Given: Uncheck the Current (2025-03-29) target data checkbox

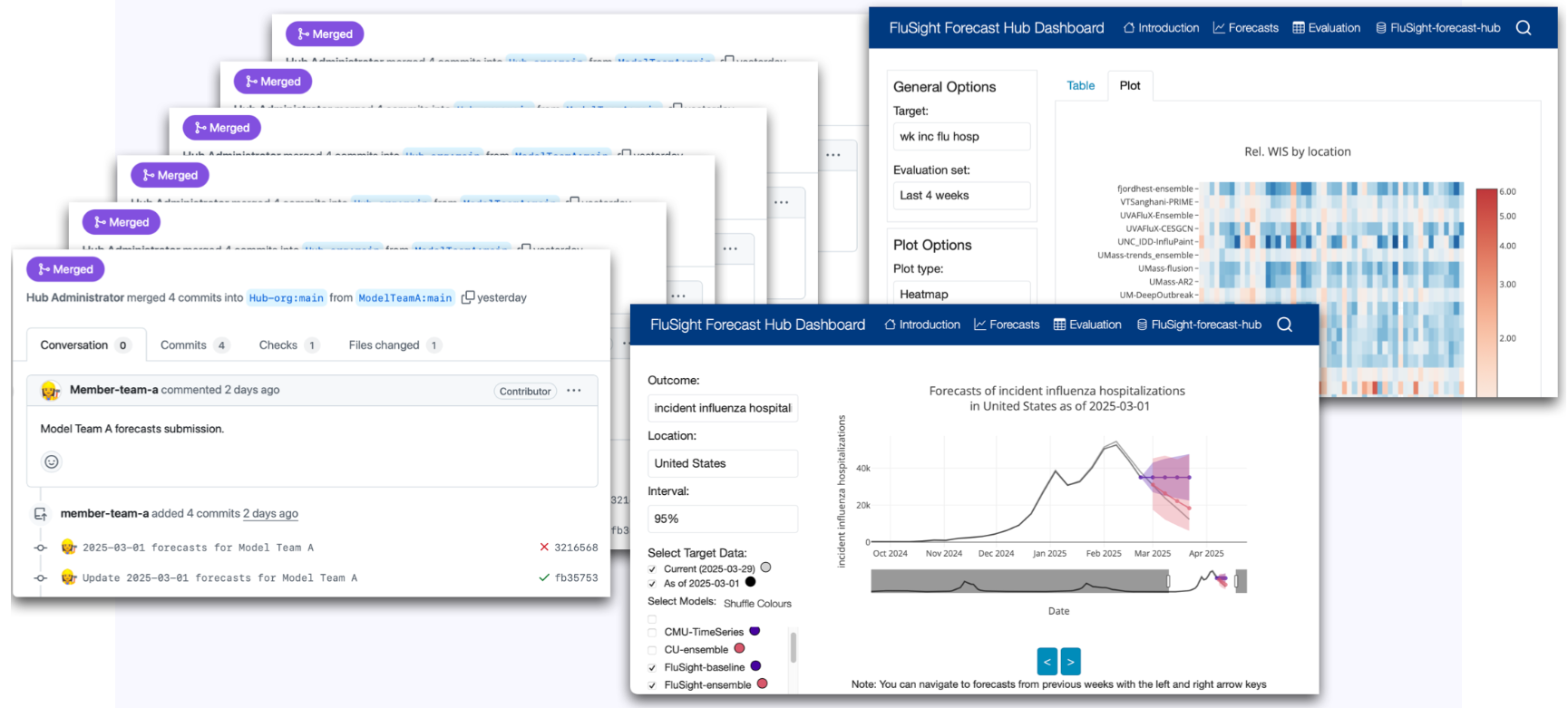Looking at the screenshot, I should pyautogui.click(x=652, y=569).
